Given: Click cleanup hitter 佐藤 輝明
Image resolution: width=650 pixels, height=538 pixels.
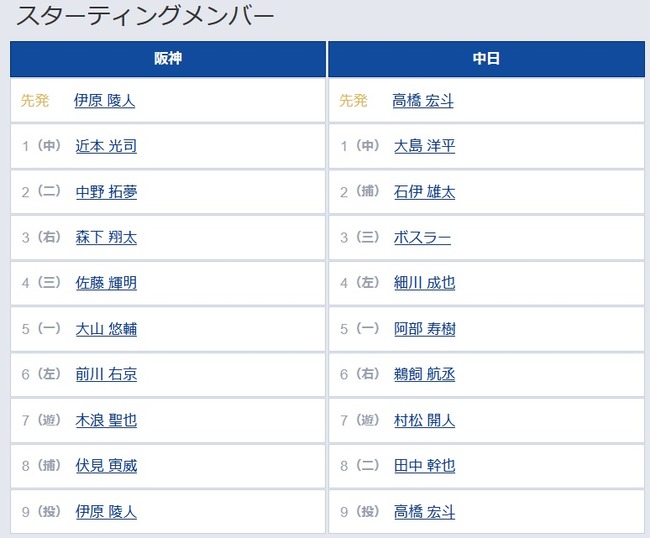Looking at the screenshot, I should [x=106, y=283].
